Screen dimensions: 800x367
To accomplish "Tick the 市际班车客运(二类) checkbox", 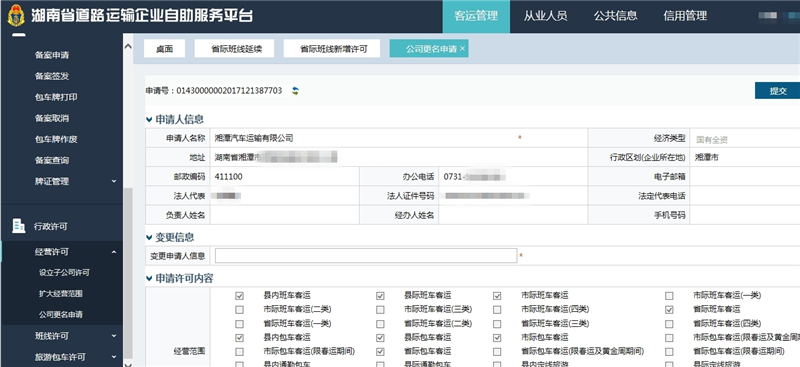I will (x=239, y=310).
